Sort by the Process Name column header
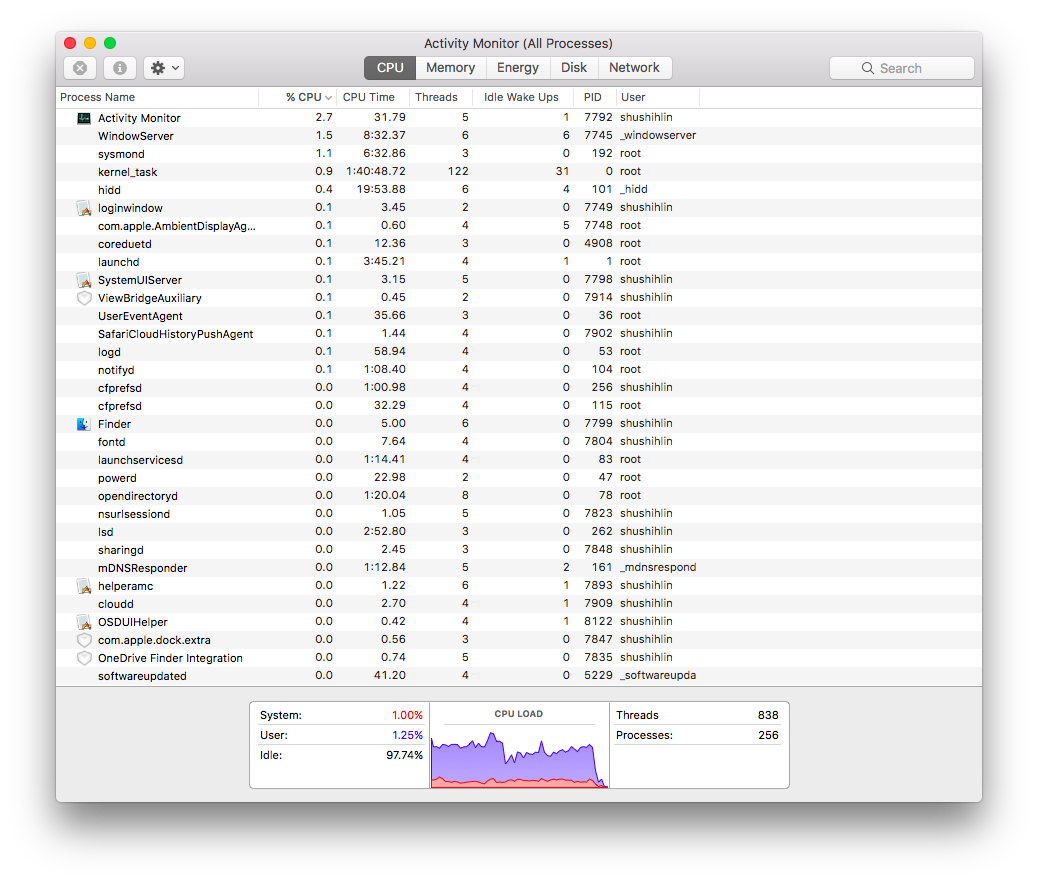Image resolution: width=1038 pixels, height=882 pixels. pos(158,97)
